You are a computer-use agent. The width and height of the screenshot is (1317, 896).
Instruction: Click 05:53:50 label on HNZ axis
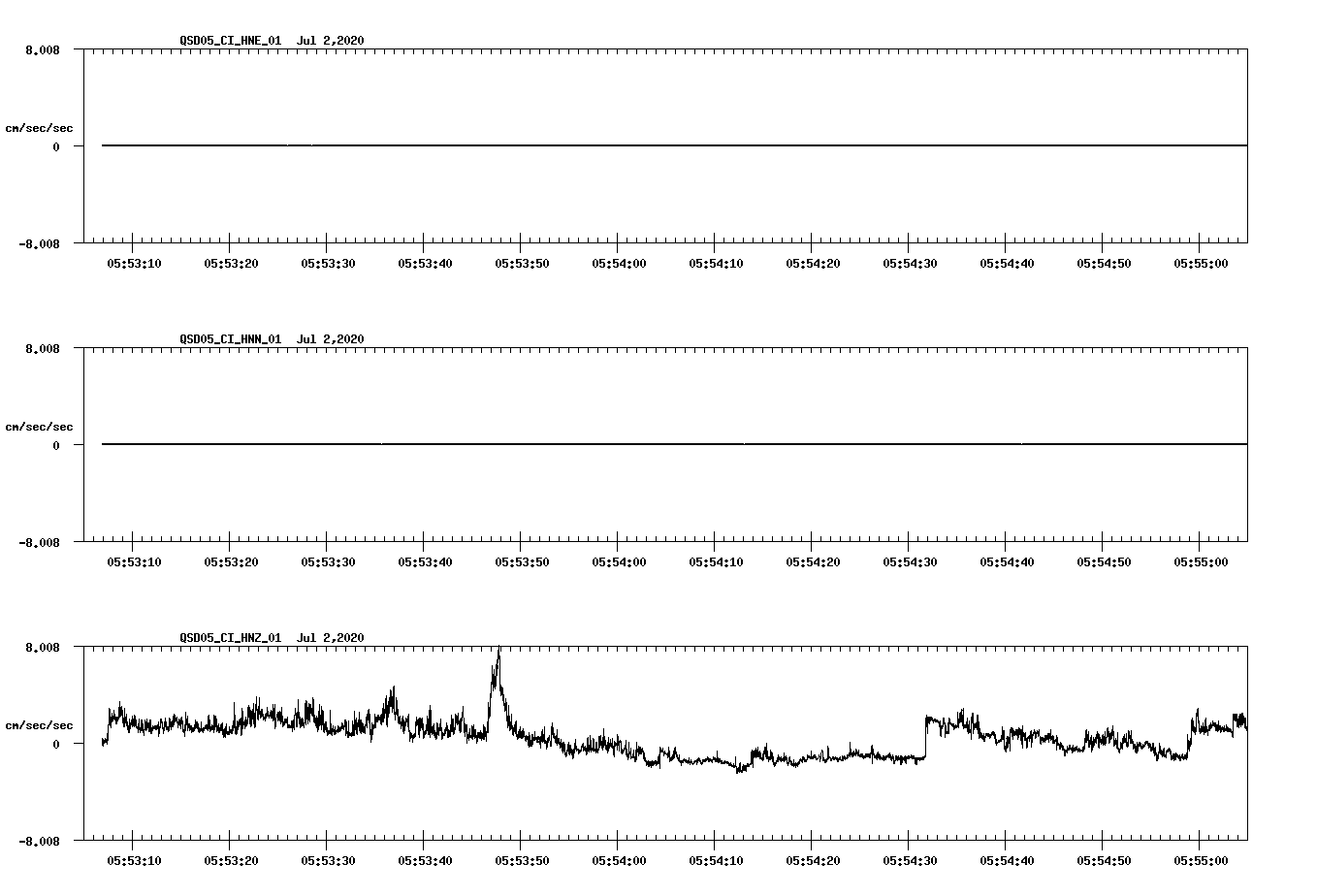pos(522,861)
